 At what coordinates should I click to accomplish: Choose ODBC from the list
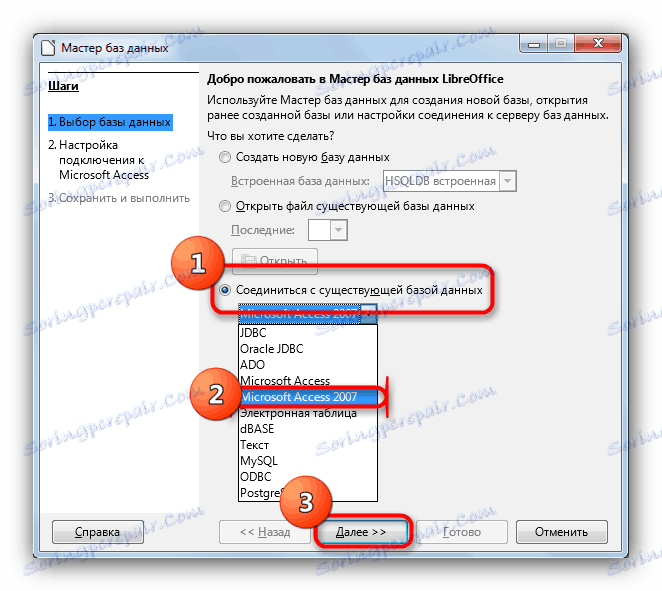click(308, 477)
